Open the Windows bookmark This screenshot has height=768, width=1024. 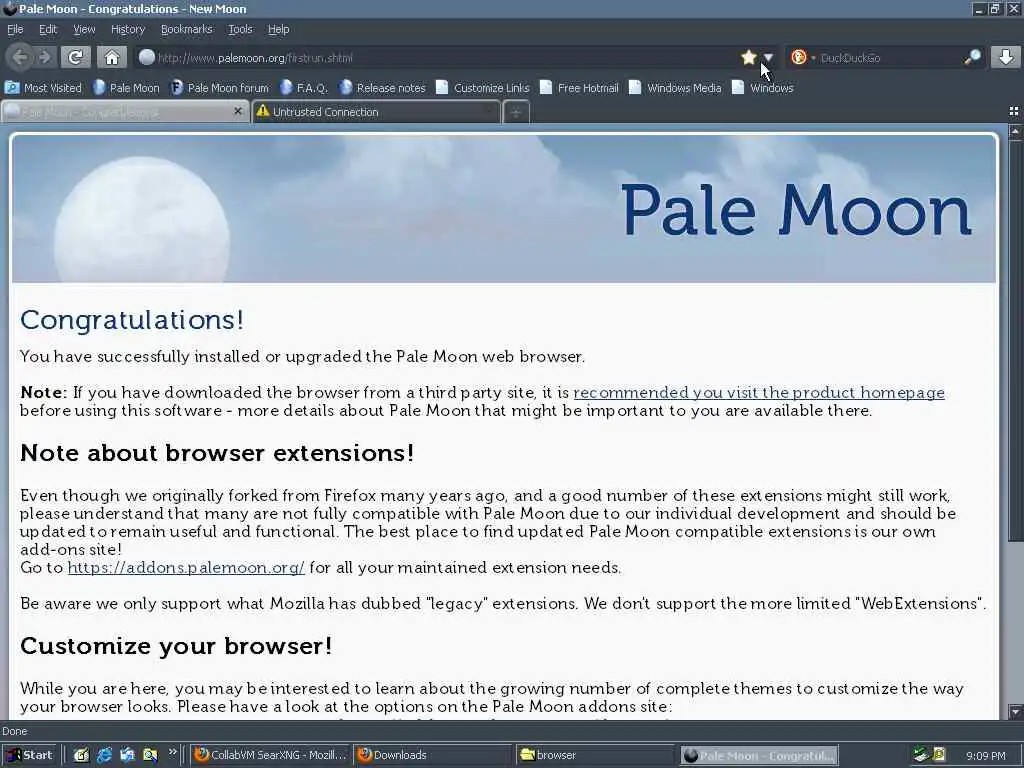(x=763, y=88)
